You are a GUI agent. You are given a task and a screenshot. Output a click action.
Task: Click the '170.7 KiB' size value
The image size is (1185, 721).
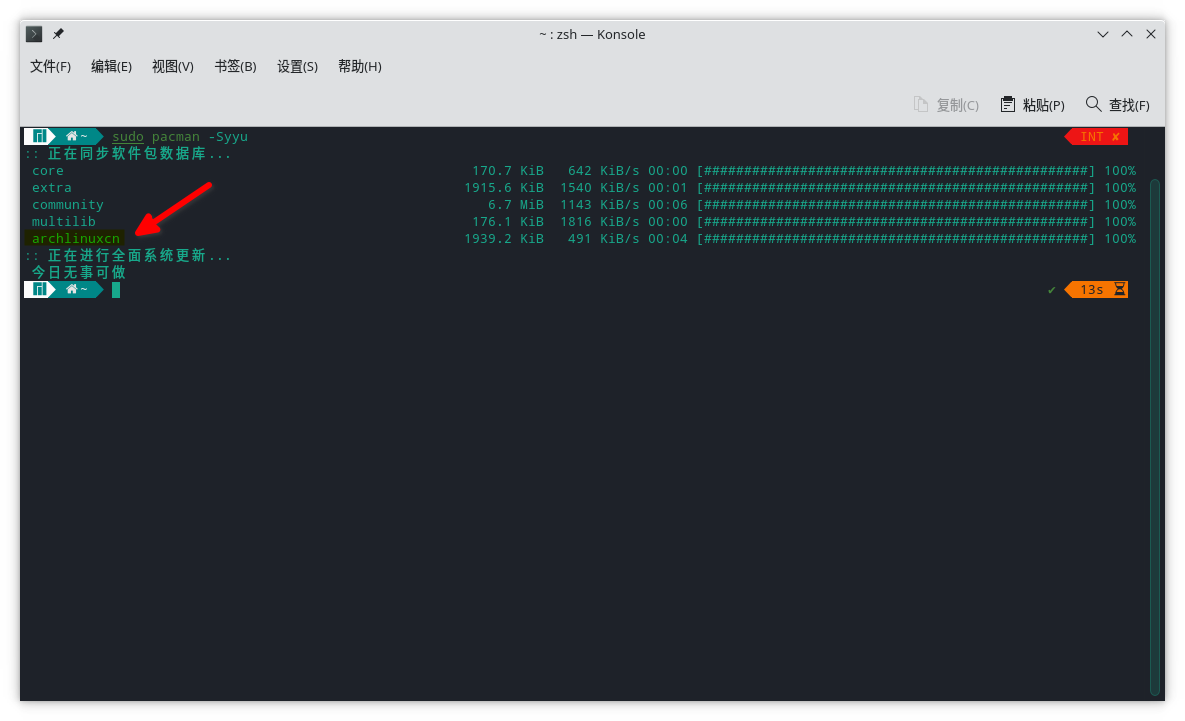(x=508, y=171)
